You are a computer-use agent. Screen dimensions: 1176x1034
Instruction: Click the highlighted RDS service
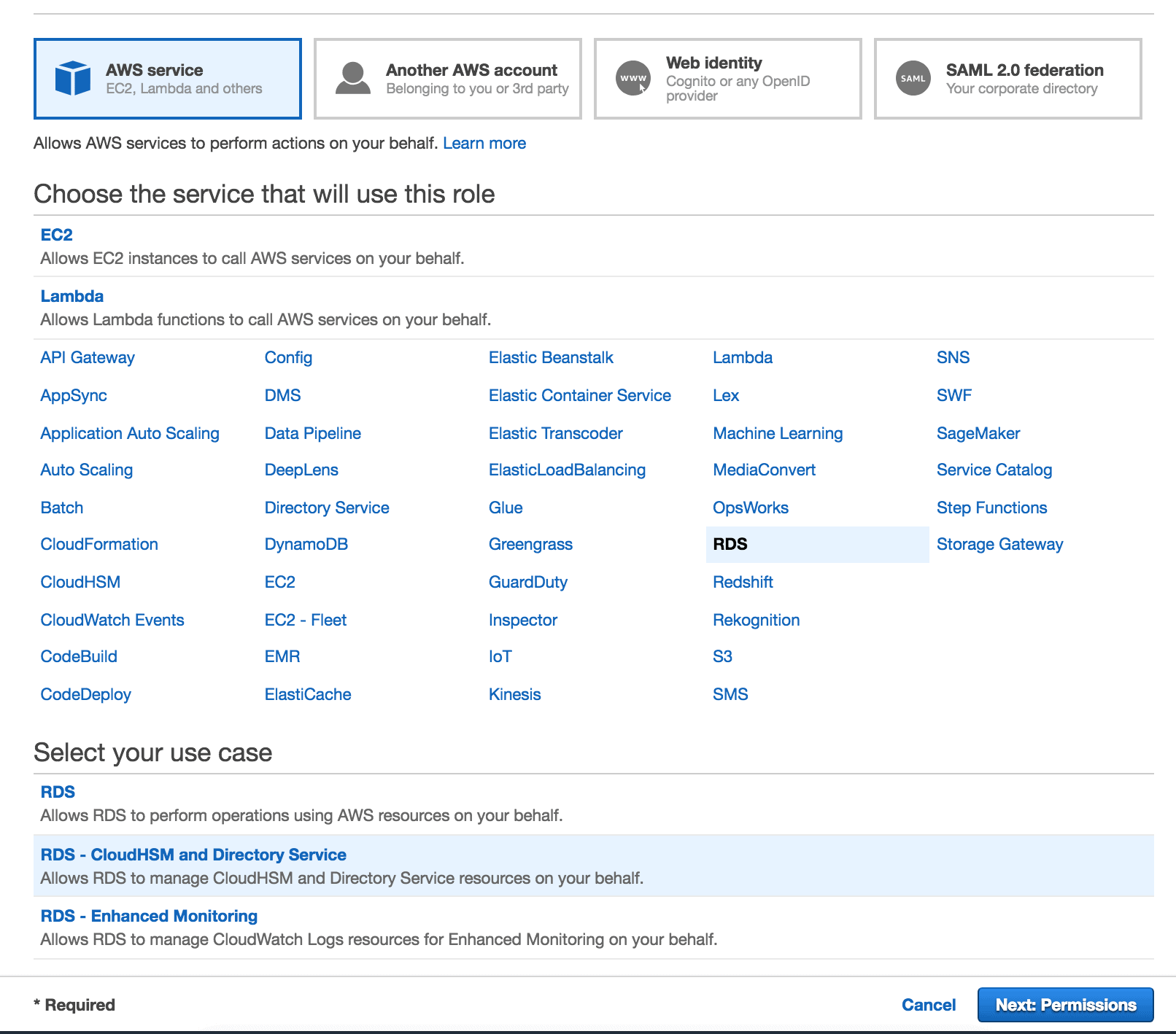click(x=817, y=545)
